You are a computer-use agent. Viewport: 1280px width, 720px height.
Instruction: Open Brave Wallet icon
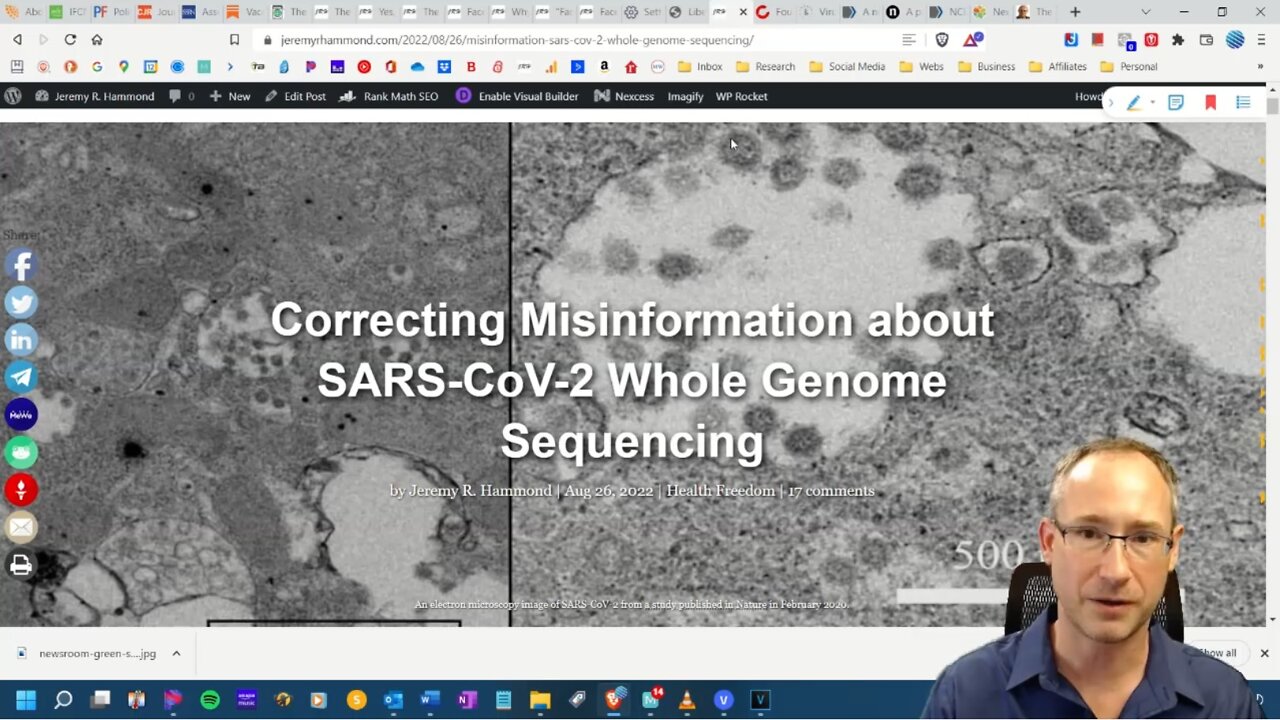click(1206, 40)
